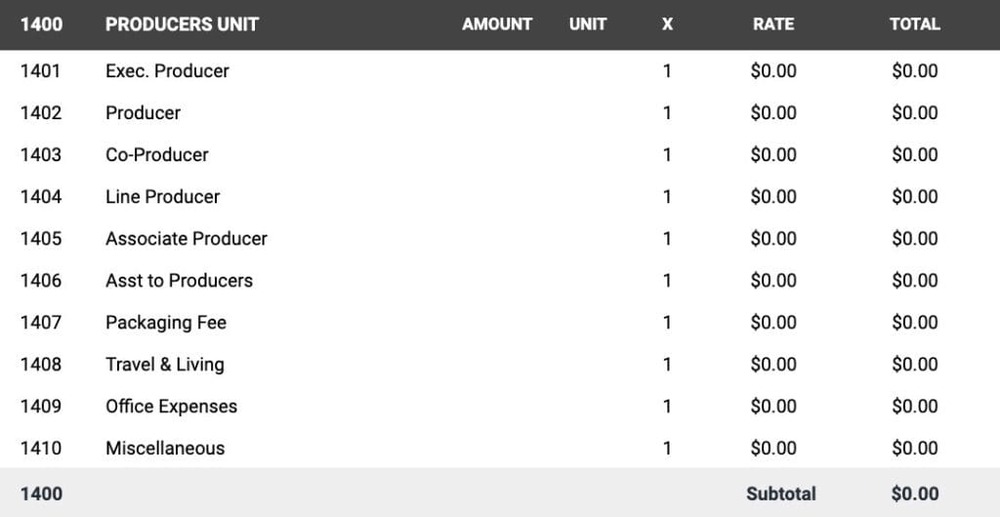Click the Co-Producer line item
Screen dimensions: 1000x517
point(157,155)
